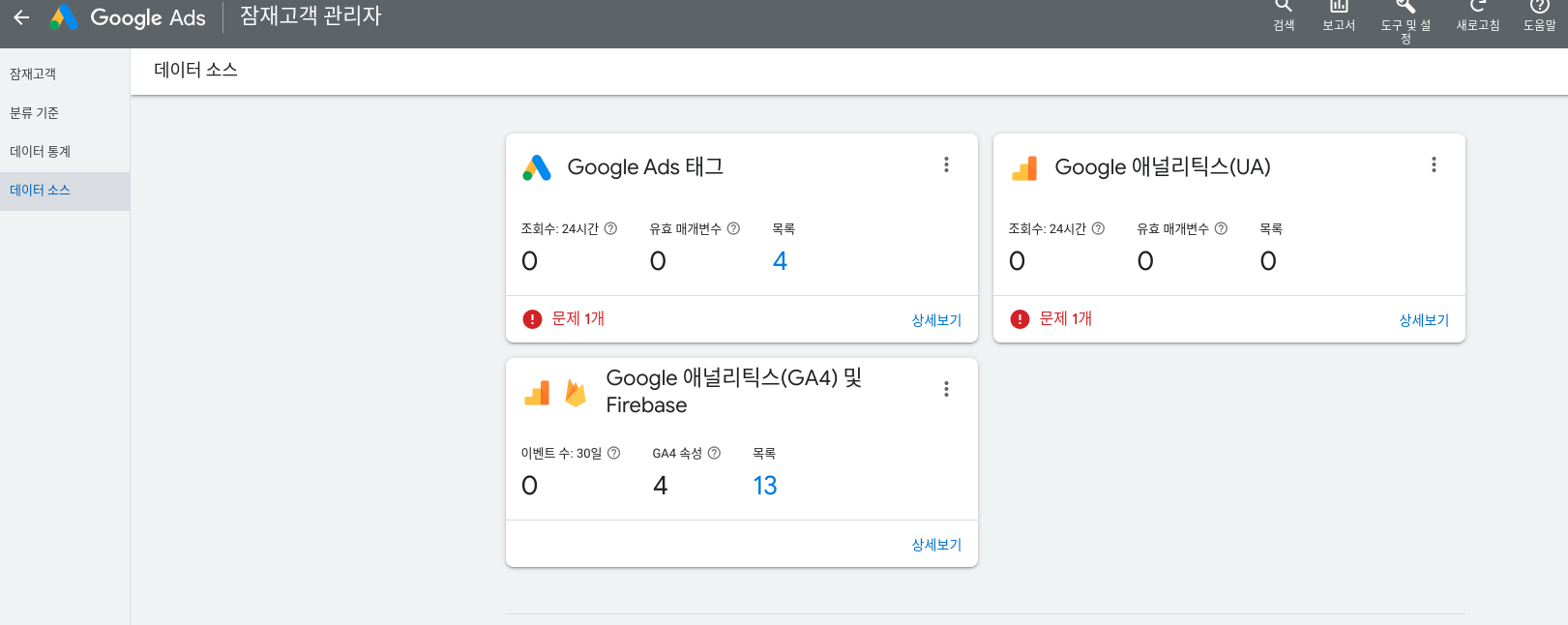Select 데이터 소스 in the left sidebar
1568x625 pixels.
tap(65, 191)
